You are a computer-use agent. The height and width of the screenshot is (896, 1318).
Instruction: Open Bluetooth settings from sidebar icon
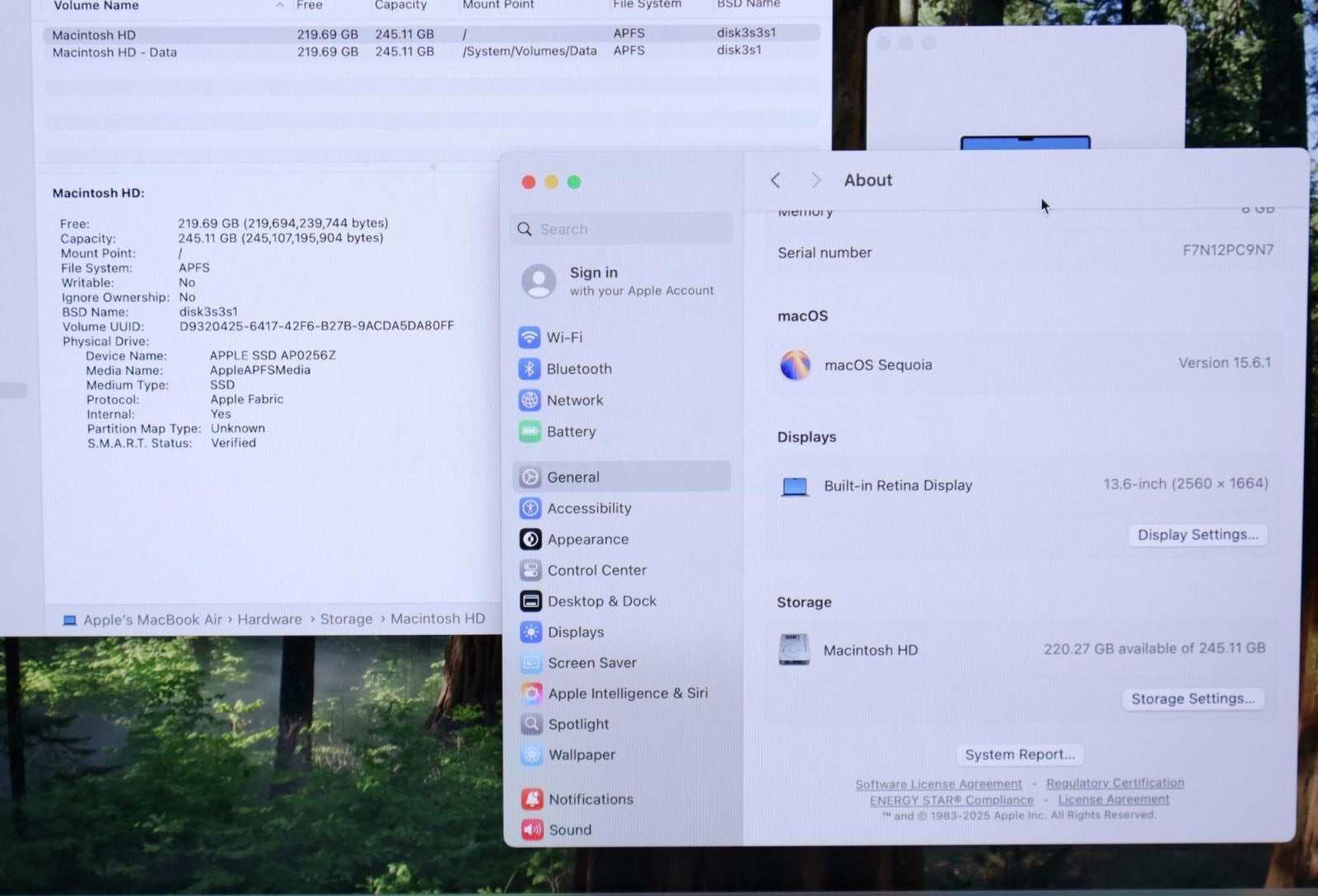(x=529, y=369)
